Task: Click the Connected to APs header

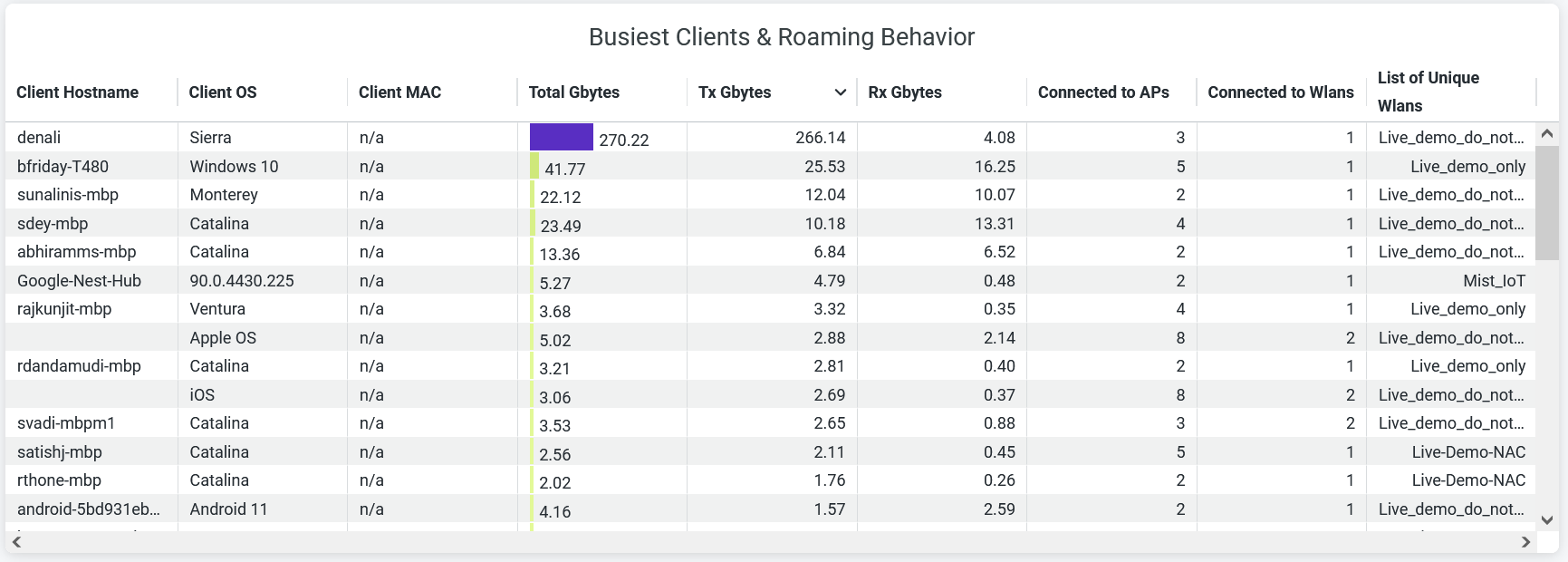Action: 1103,92
